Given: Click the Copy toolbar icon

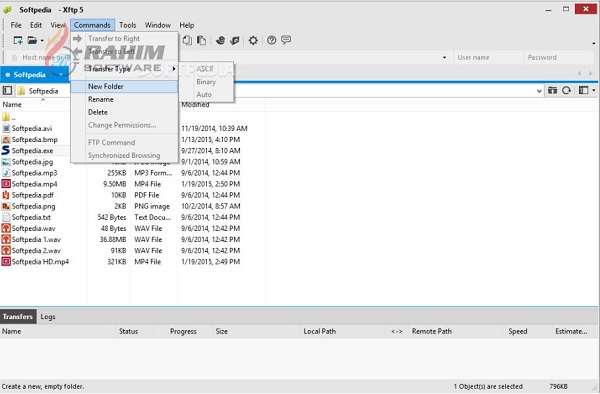Looking at the screenshot, I should point(187,40).
